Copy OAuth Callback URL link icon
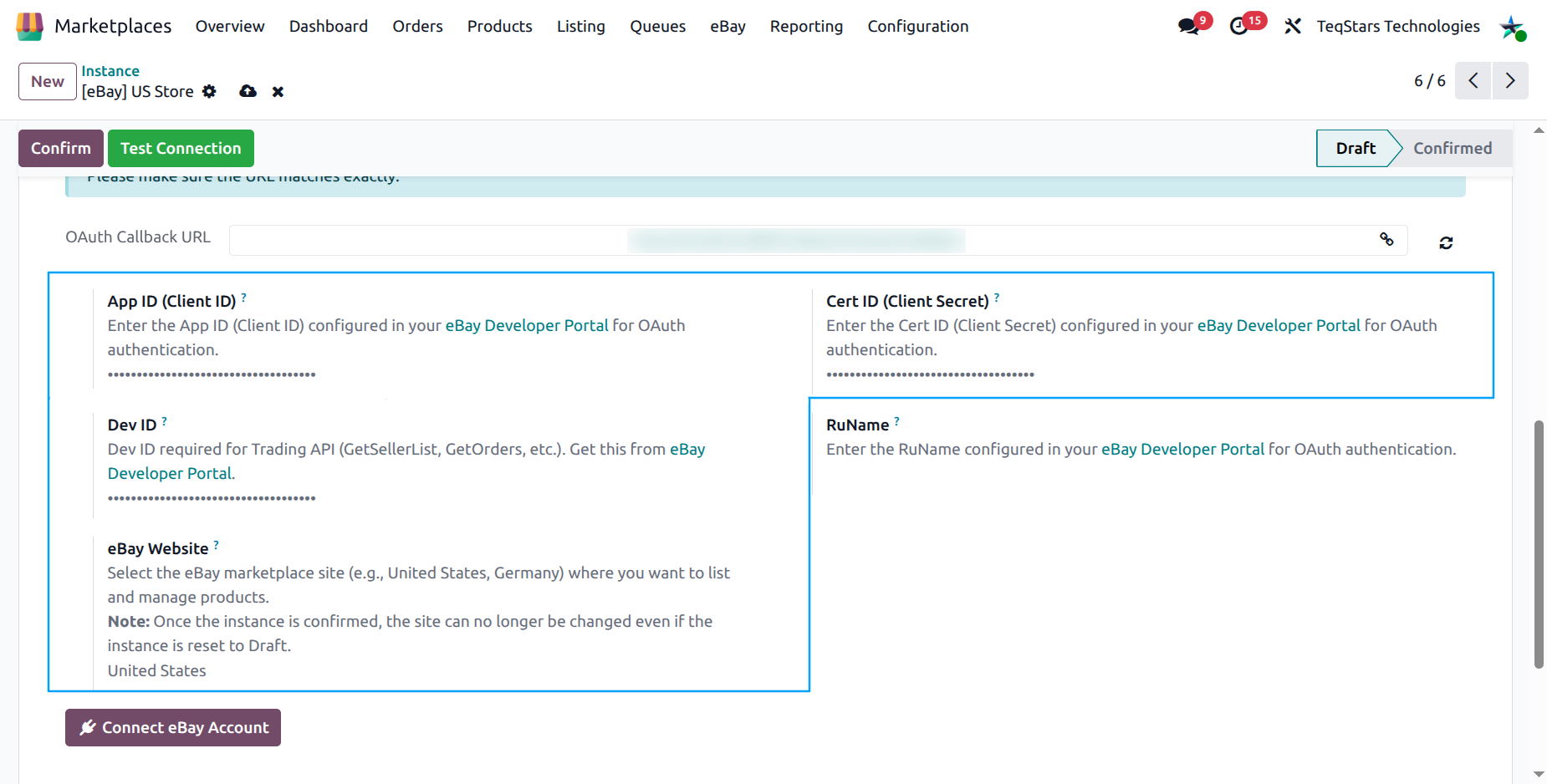 click(x=1386, y=240)
